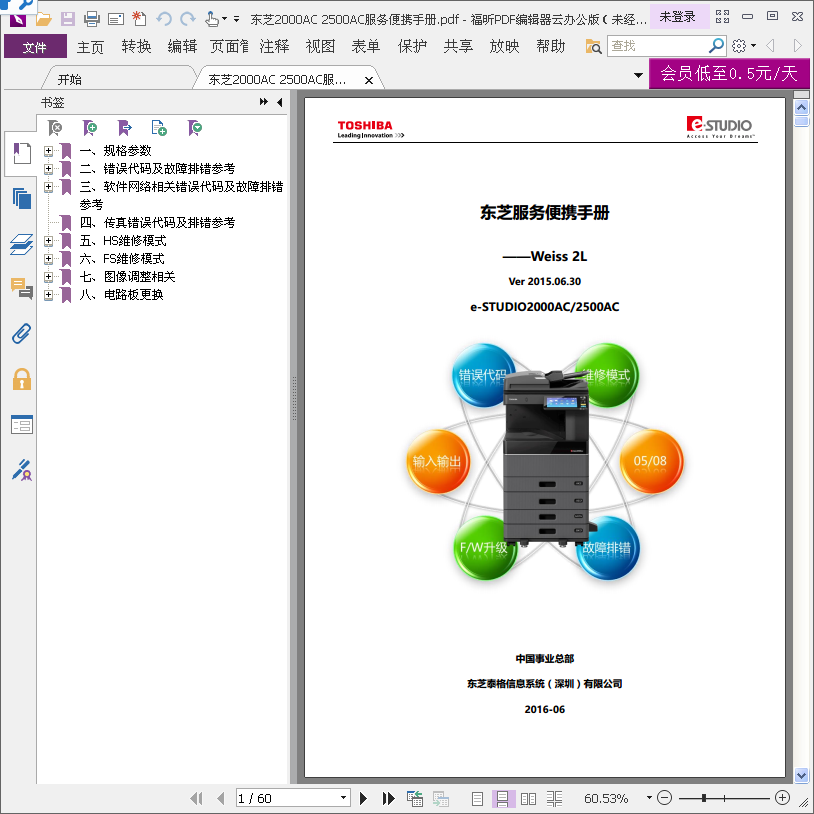Print document using the printer icon
The image size is (814, 814).
coord(91,19)
